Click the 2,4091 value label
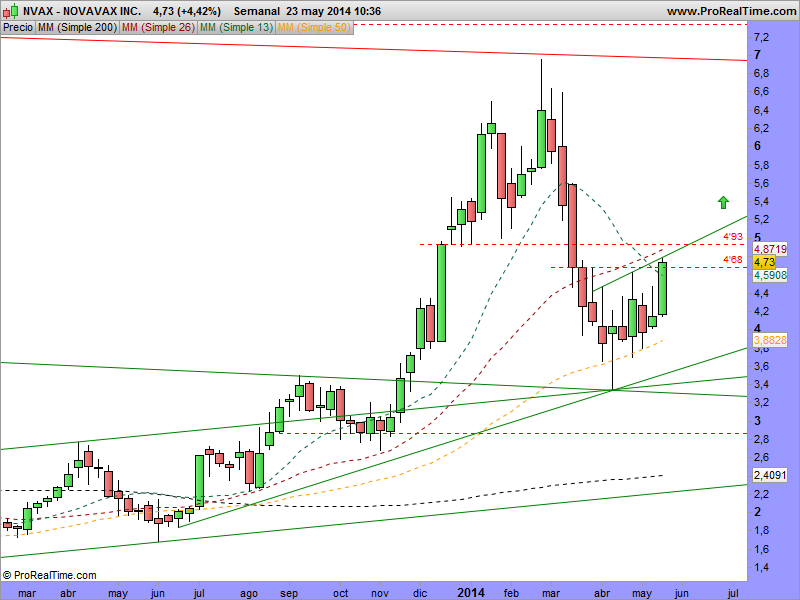 [x=770, y=475]
